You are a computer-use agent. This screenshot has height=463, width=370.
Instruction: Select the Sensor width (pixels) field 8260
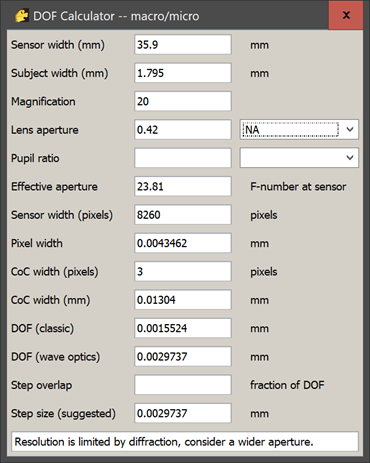(x=183, y=215)
